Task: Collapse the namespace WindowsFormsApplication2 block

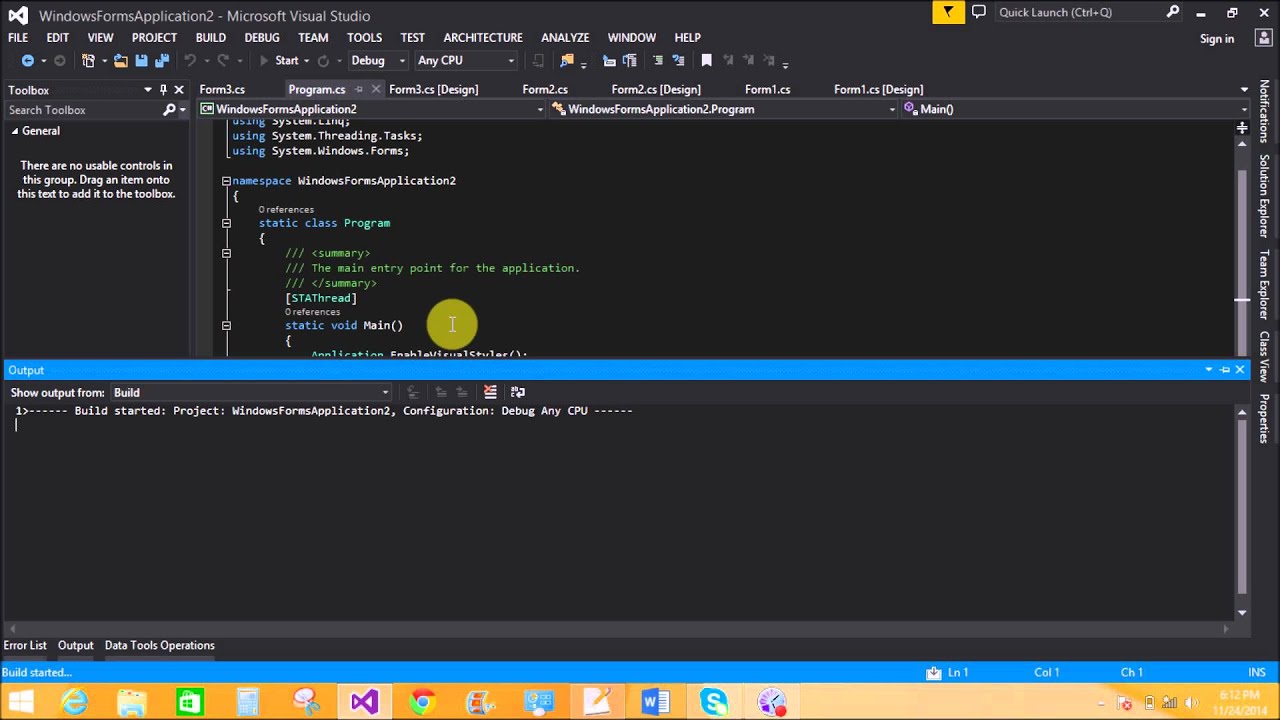Action: click(x=226, y=181)
